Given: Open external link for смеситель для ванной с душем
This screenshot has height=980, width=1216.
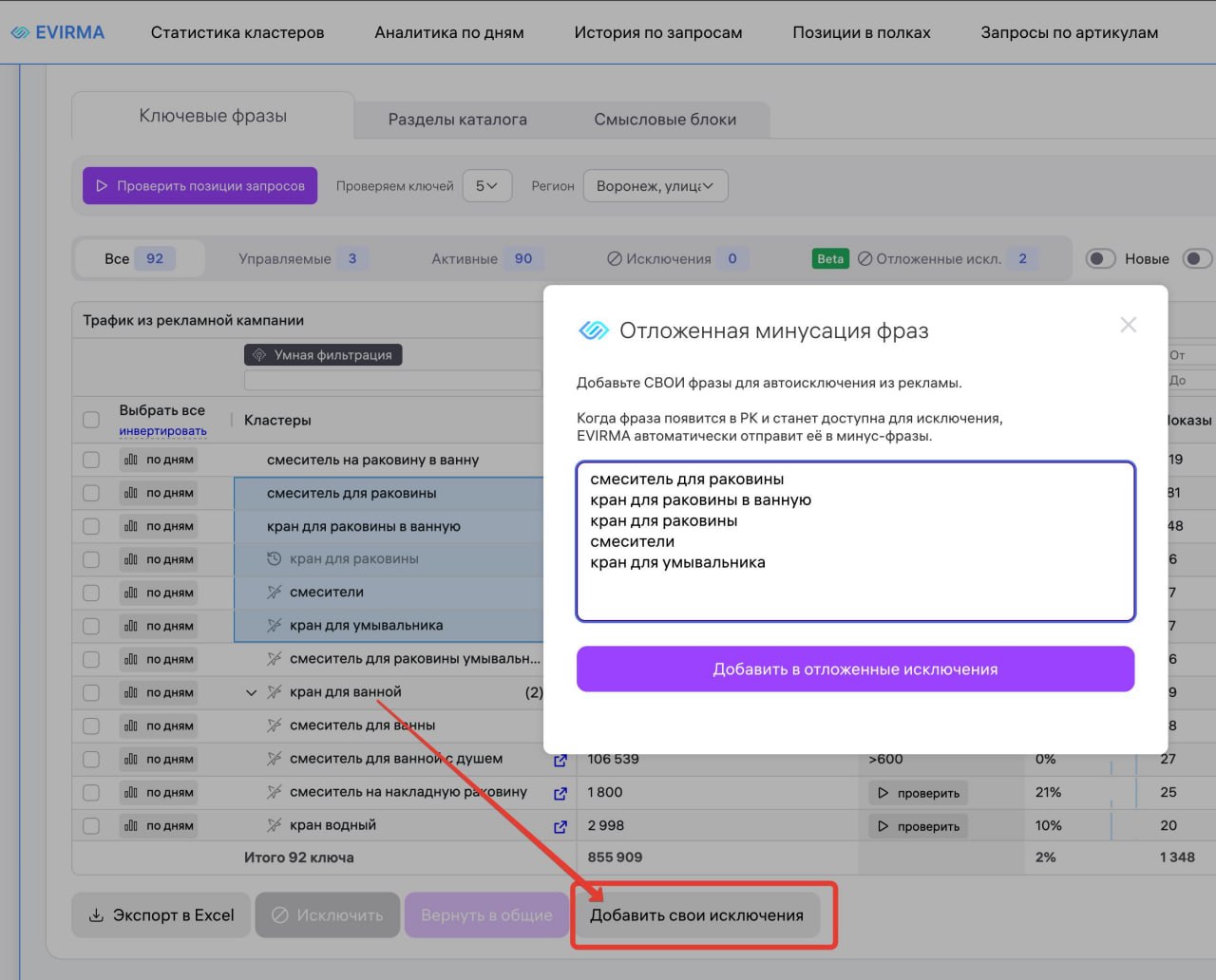Looking at the screenshot, I should coord(560,760).
